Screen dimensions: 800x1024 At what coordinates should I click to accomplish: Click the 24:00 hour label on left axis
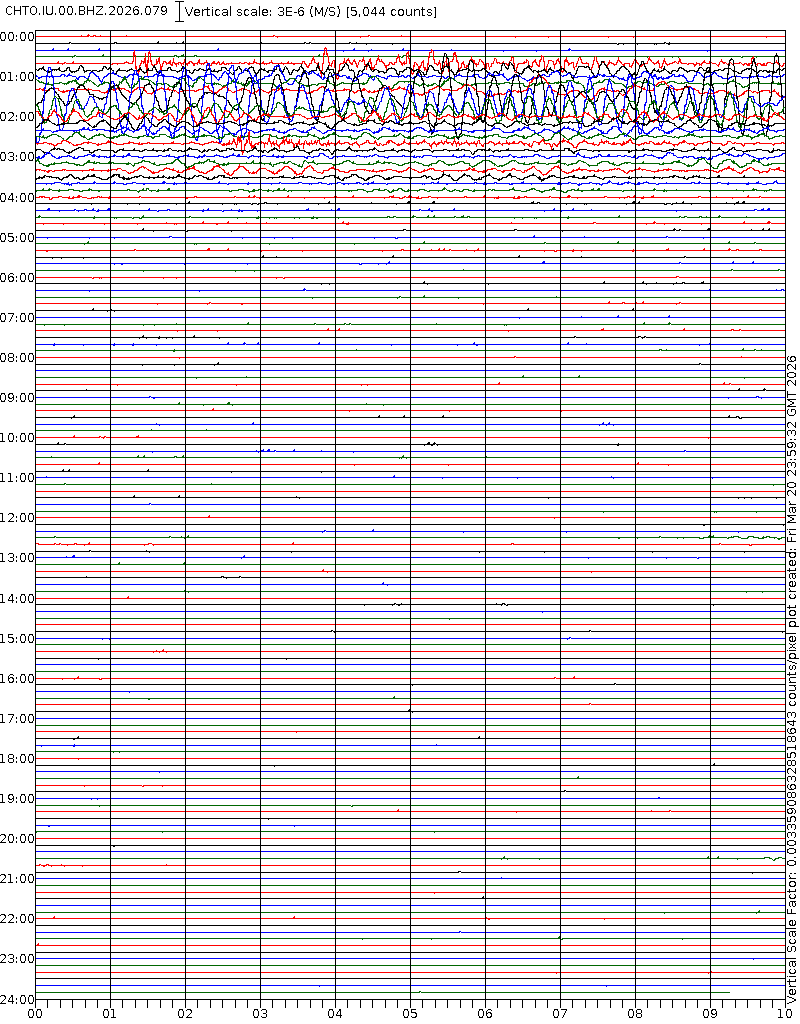click(x=17, y=999)
